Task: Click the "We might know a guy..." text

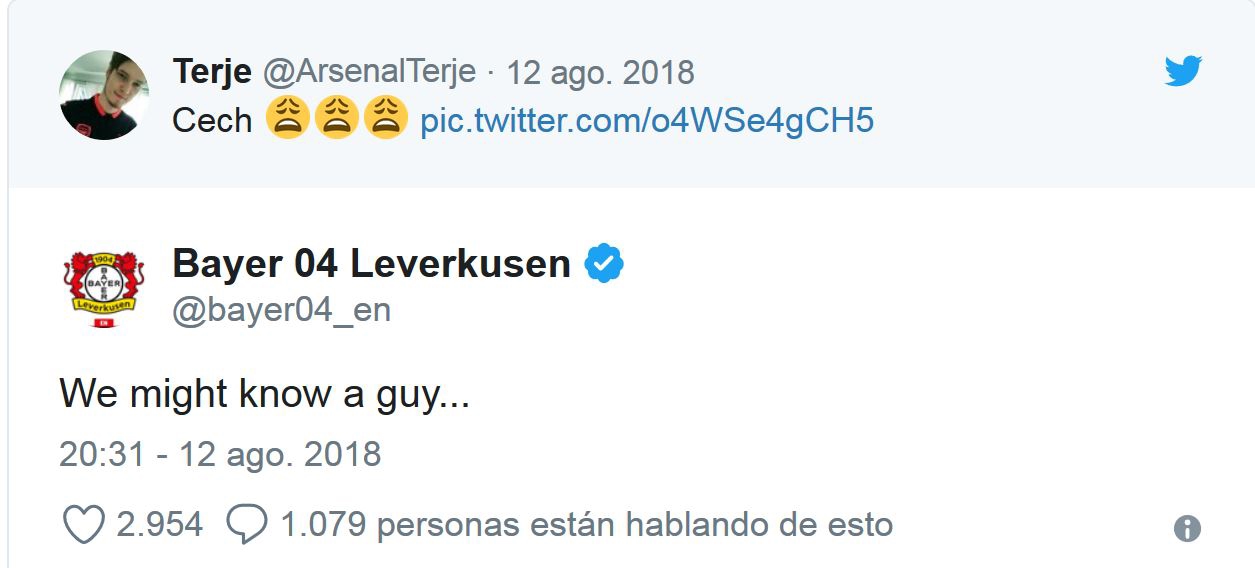Action: click(x=264, y=394)
